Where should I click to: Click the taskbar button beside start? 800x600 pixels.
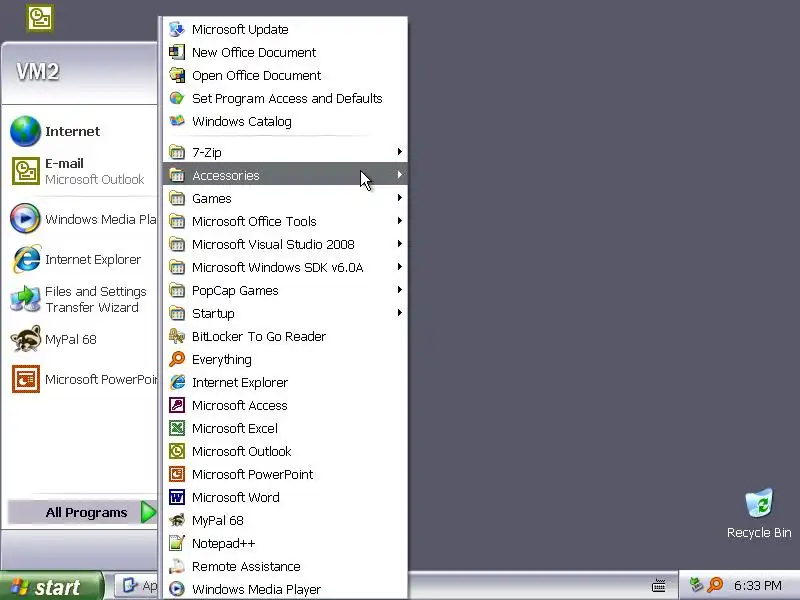(x=136, y=585)
